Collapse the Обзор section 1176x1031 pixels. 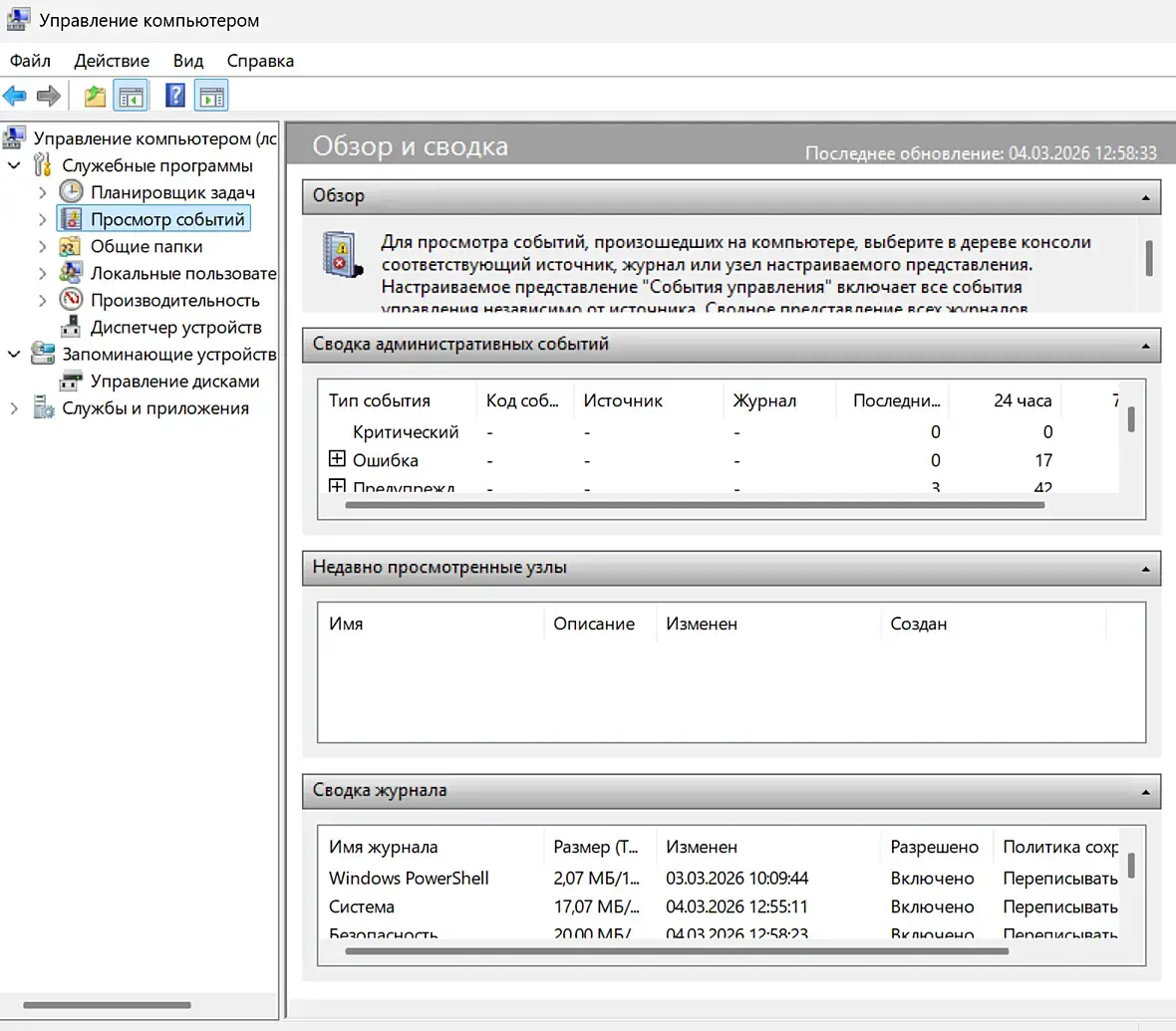coord(1145,197)
